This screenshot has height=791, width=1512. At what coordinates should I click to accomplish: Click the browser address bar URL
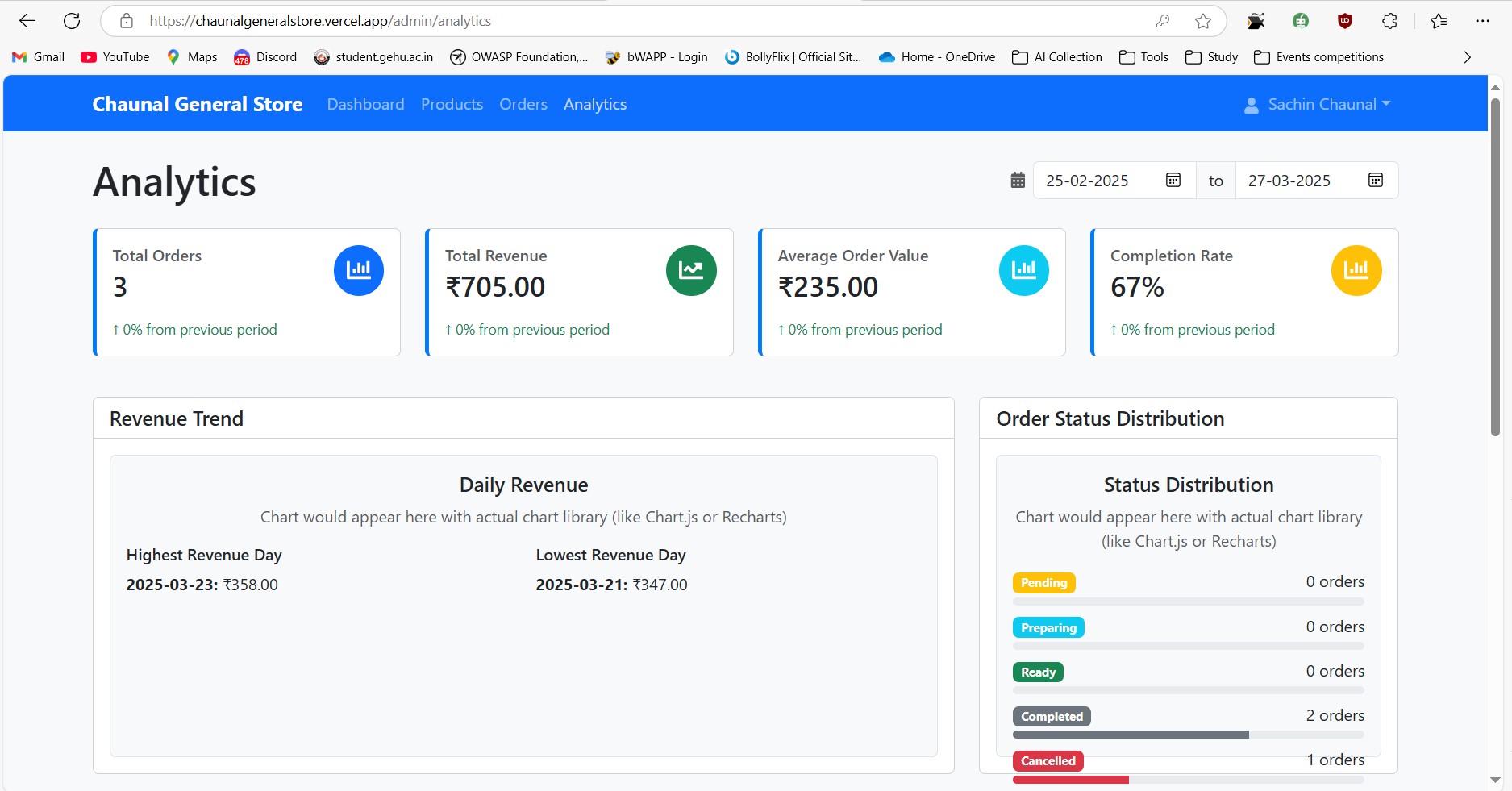(x=564, y=21)
